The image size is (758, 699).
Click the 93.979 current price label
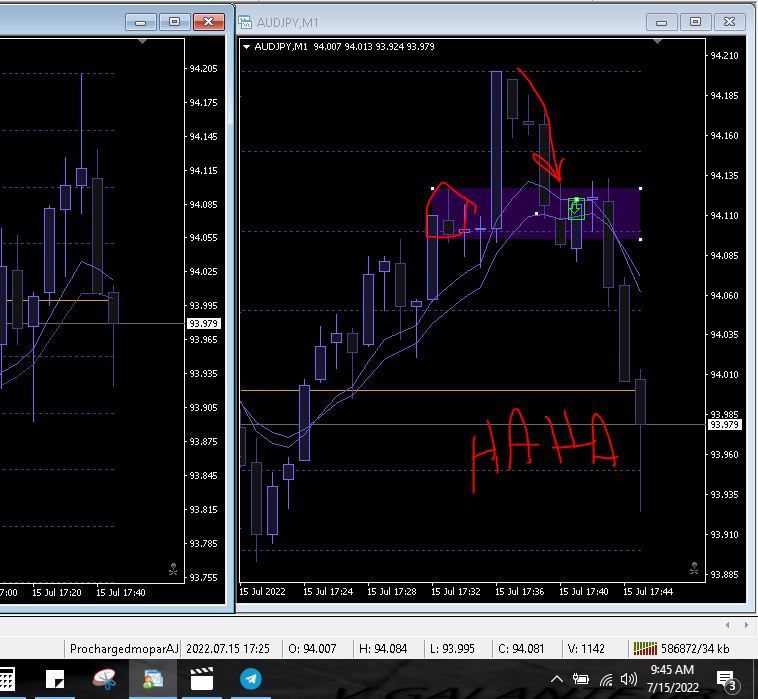click(722, 425)
